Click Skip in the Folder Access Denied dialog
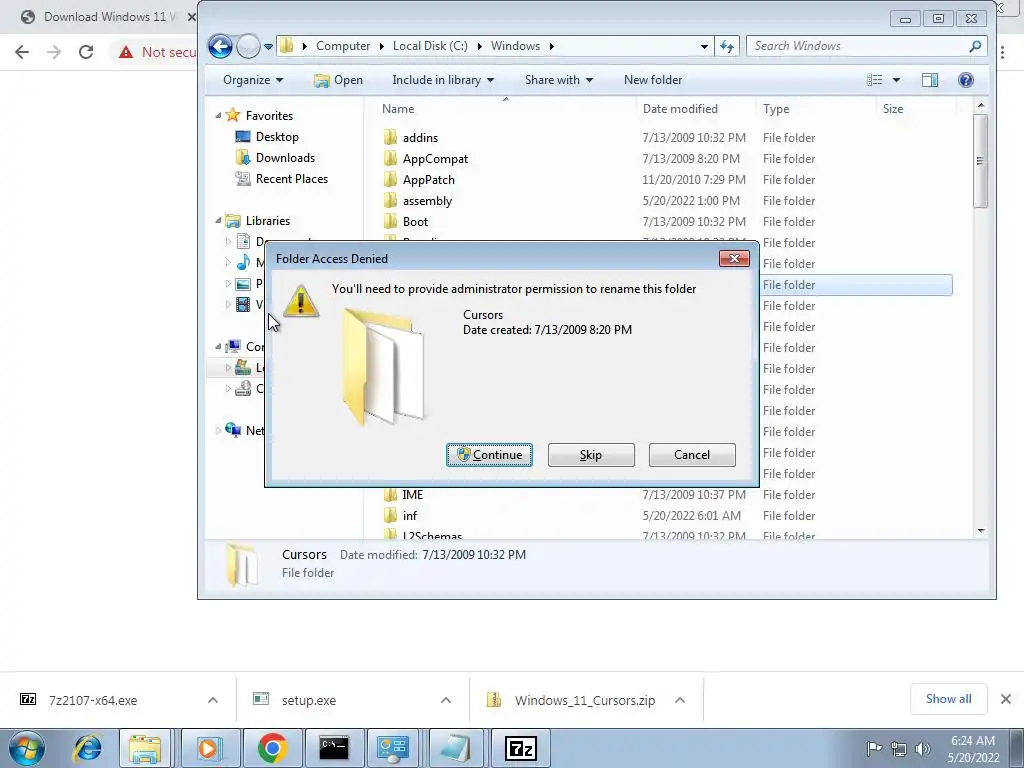 pyautogui.click(x=591, y=455)
